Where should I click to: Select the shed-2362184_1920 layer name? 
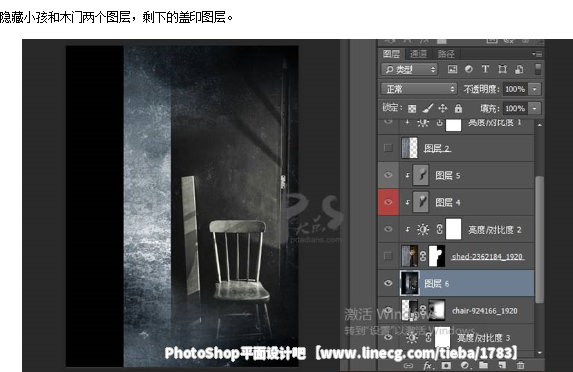pyautogui.click(x=487, y=256)
